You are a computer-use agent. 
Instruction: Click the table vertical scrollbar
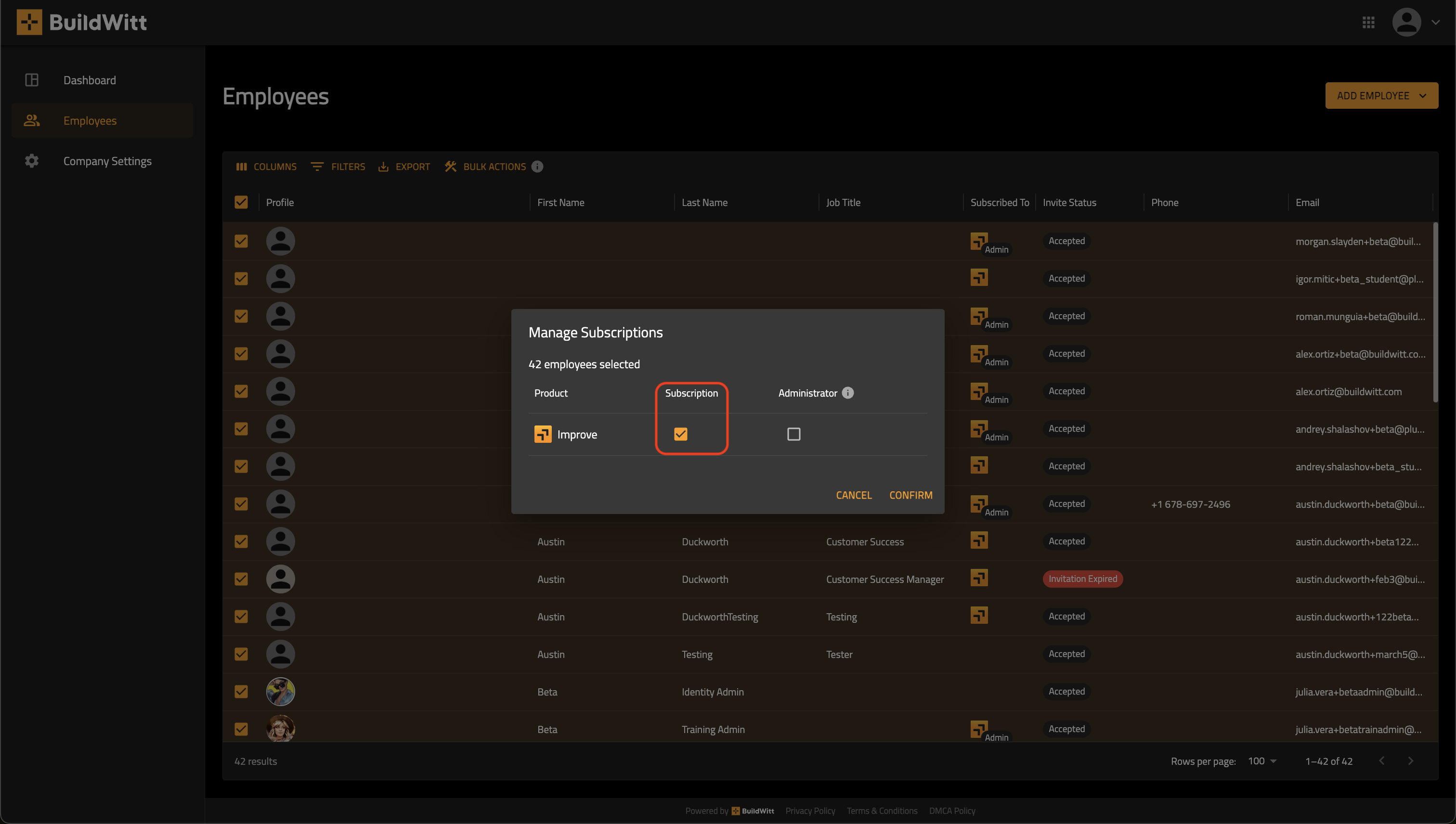coord(1435,313)
